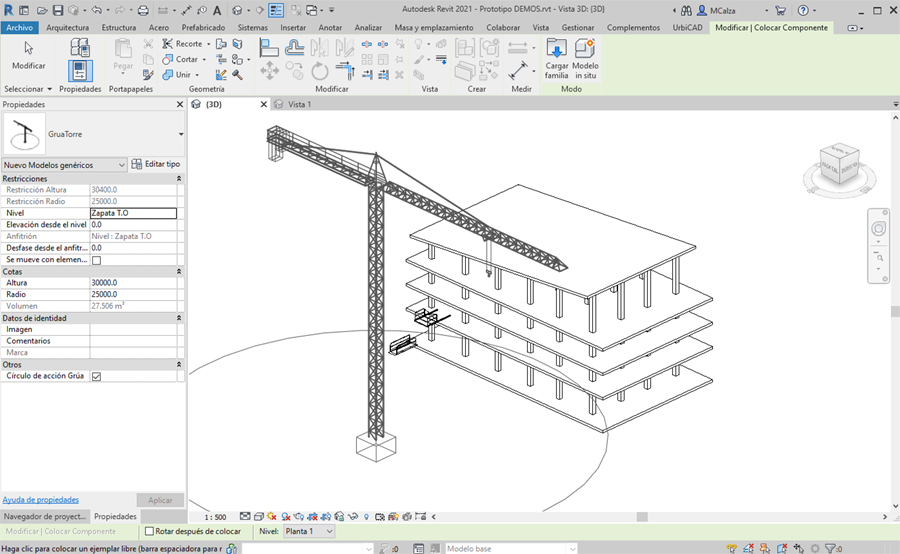Uncheck Círculo de acción Grúa checkbox
The image size is (900, 554).
(96, 377)
